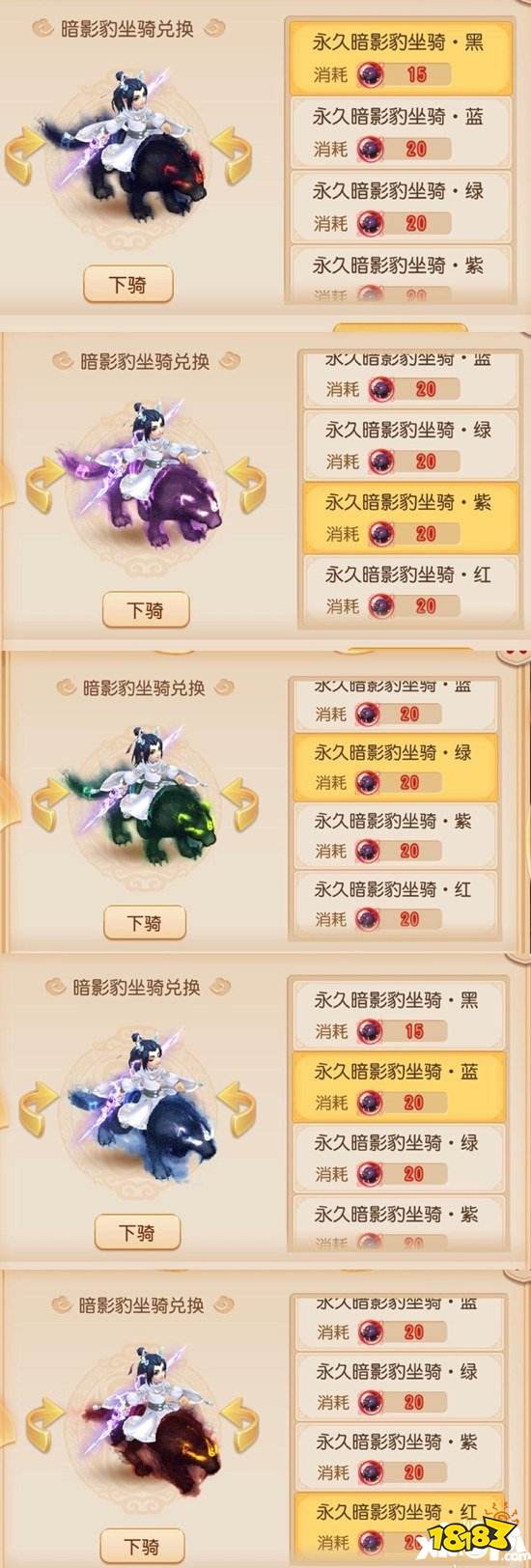
Task: Click left arrow beside blue leopard preview
Action: [39, 1107]
